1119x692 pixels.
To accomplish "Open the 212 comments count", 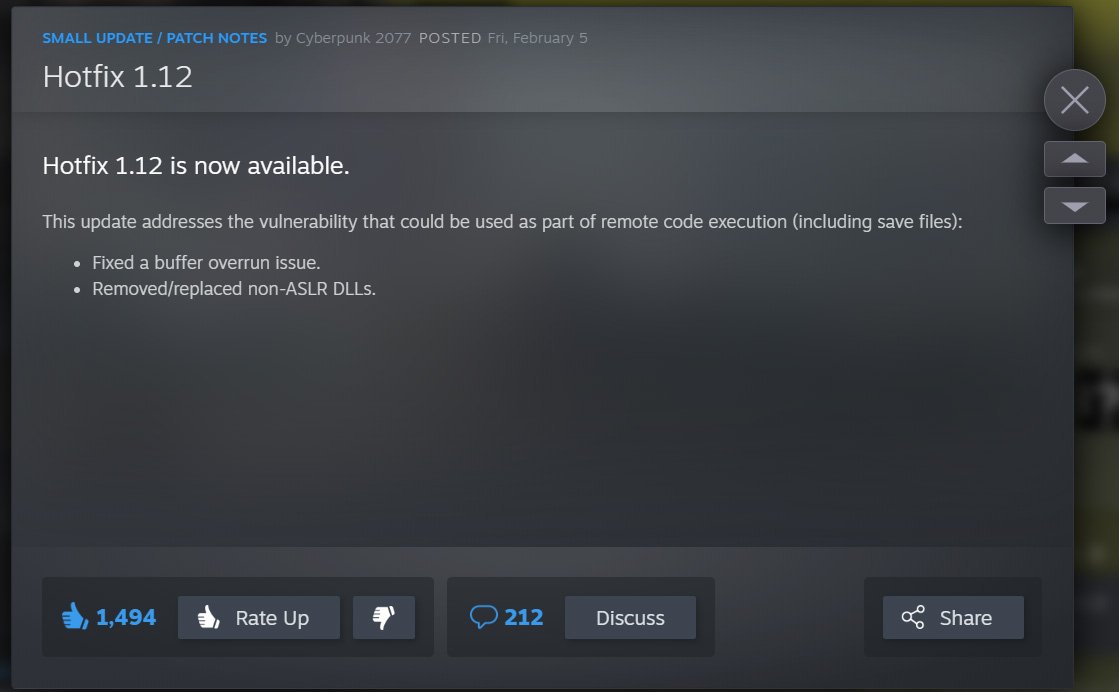I will pyautogui.click(x=524, y=617).
